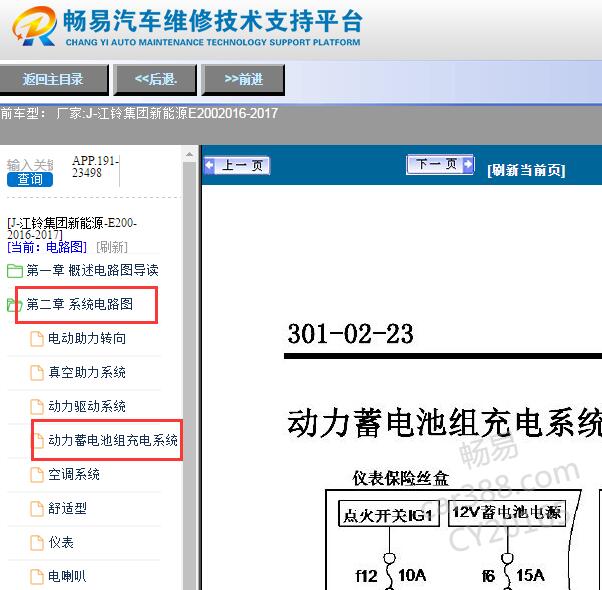The image size is (602, 590).
Task: Click the 12V蓄电池电源 box in diagram
Action: [507, 513]
